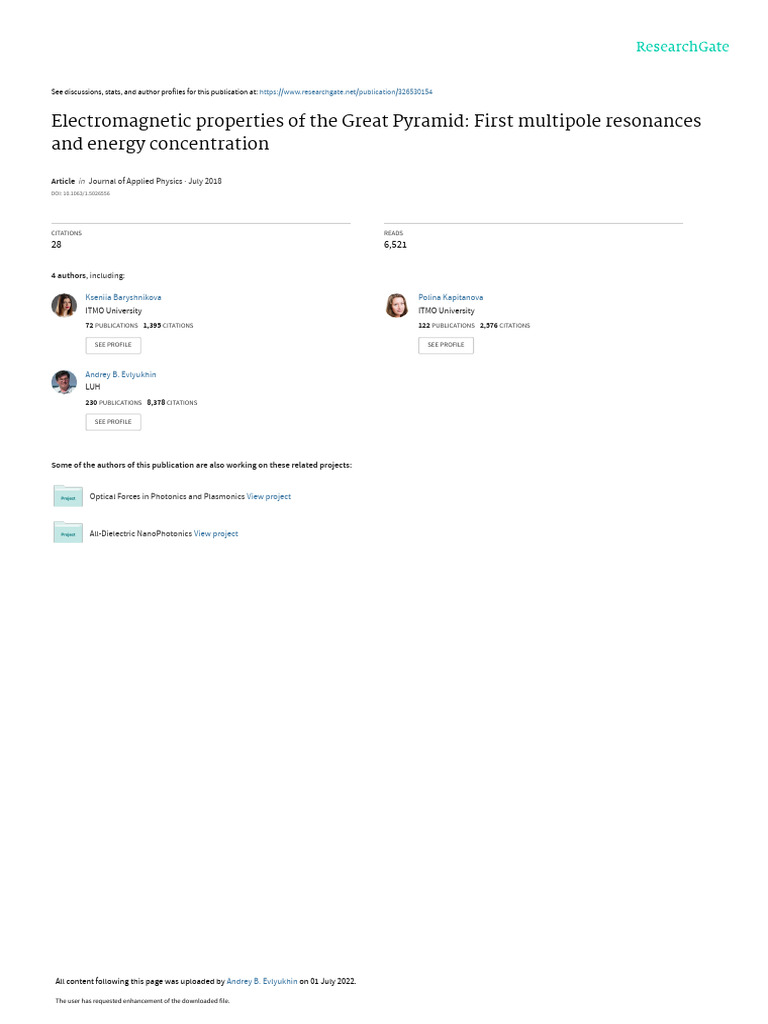Click the citations count 28
The height and width of the screenshot is (1024, 768).
57,244
